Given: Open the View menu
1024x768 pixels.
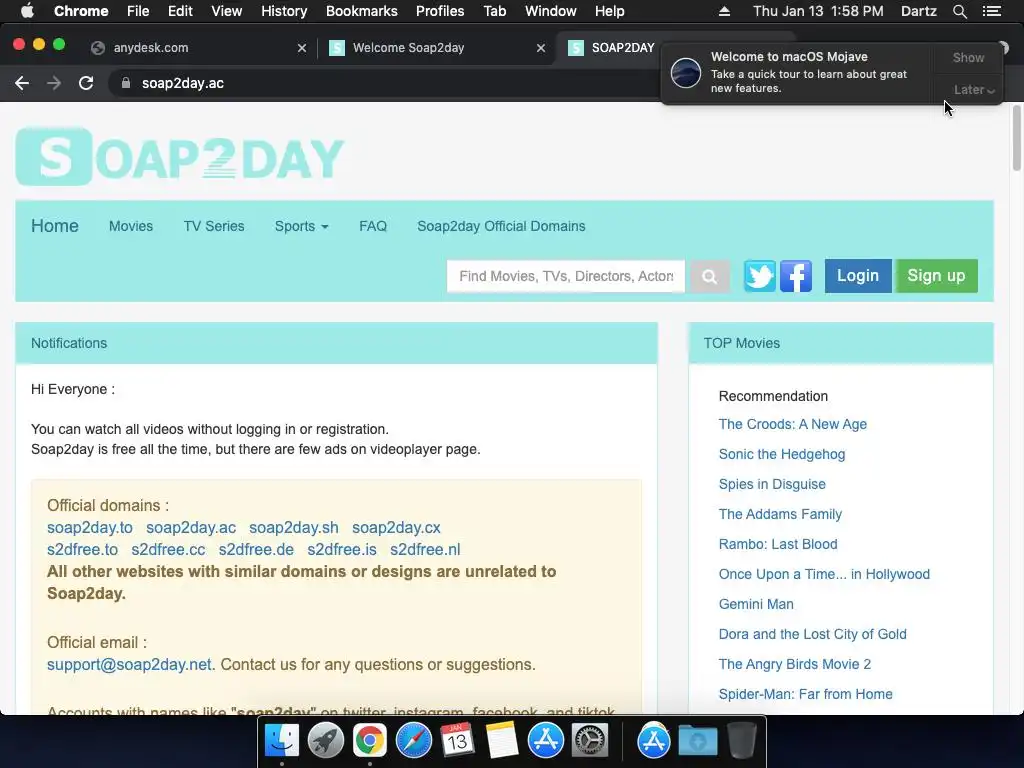Looking at the screenshot, I should click(x=227, y=11).
